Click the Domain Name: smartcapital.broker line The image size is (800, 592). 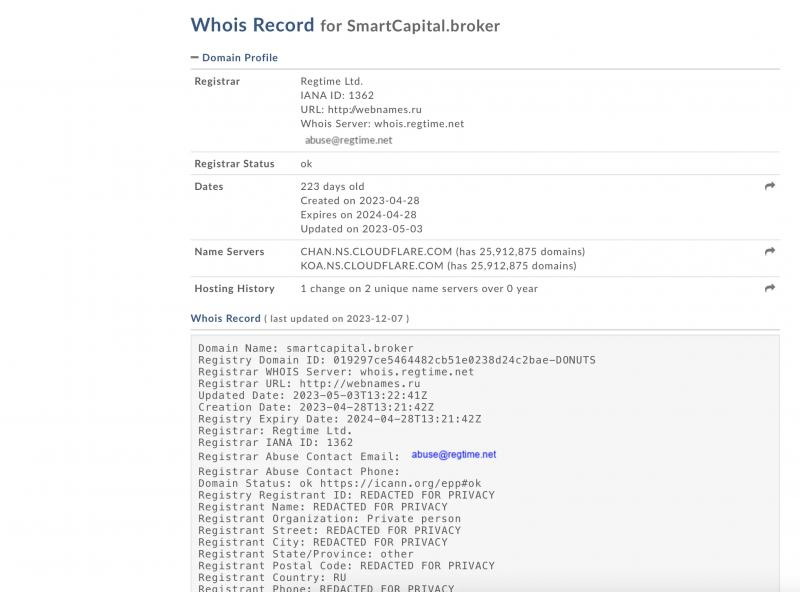pos(306,348)
